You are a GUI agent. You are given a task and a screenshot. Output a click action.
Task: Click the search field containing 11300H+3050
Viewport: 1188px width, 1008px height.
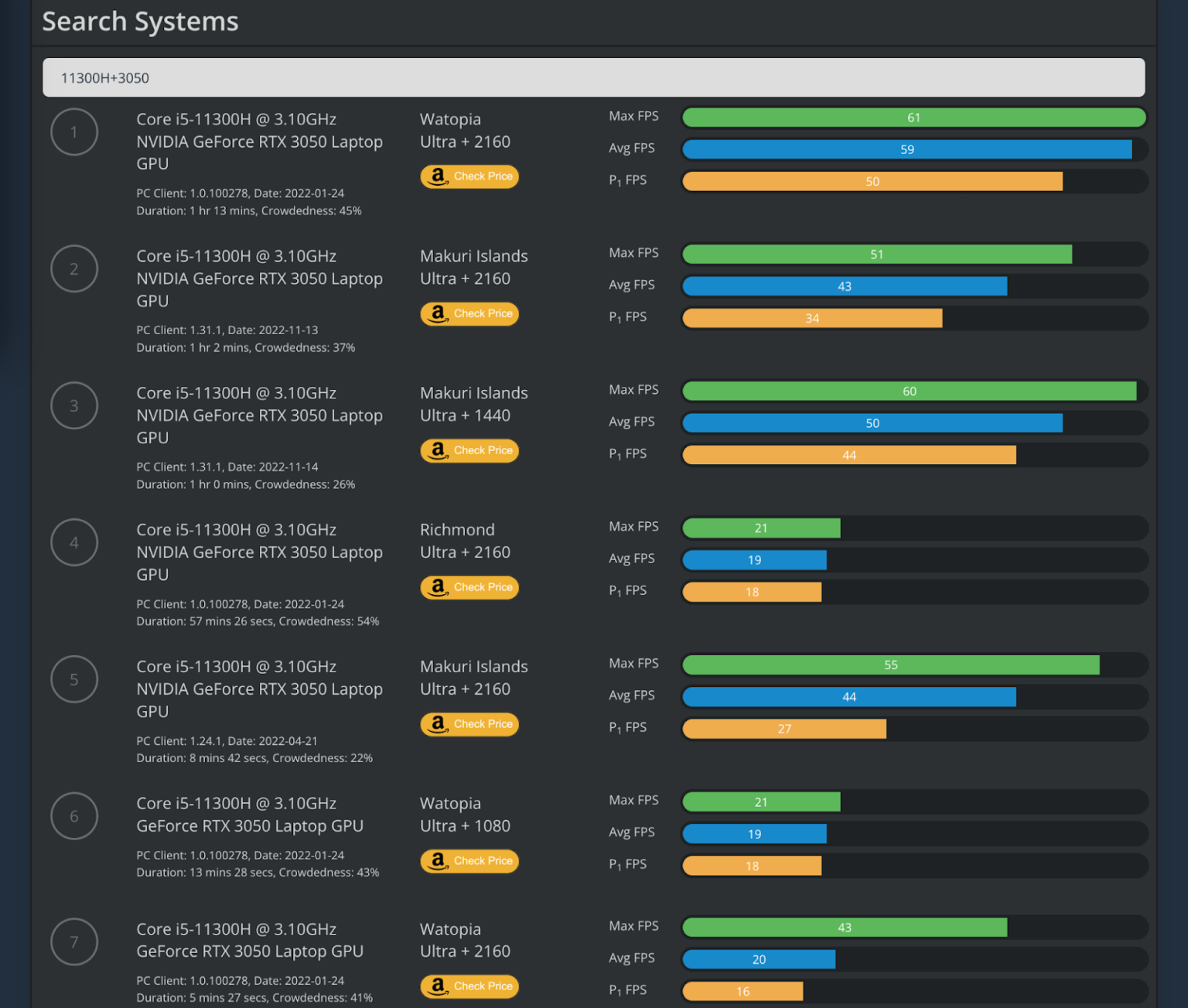pyautogui.click(x=594, y=77)
